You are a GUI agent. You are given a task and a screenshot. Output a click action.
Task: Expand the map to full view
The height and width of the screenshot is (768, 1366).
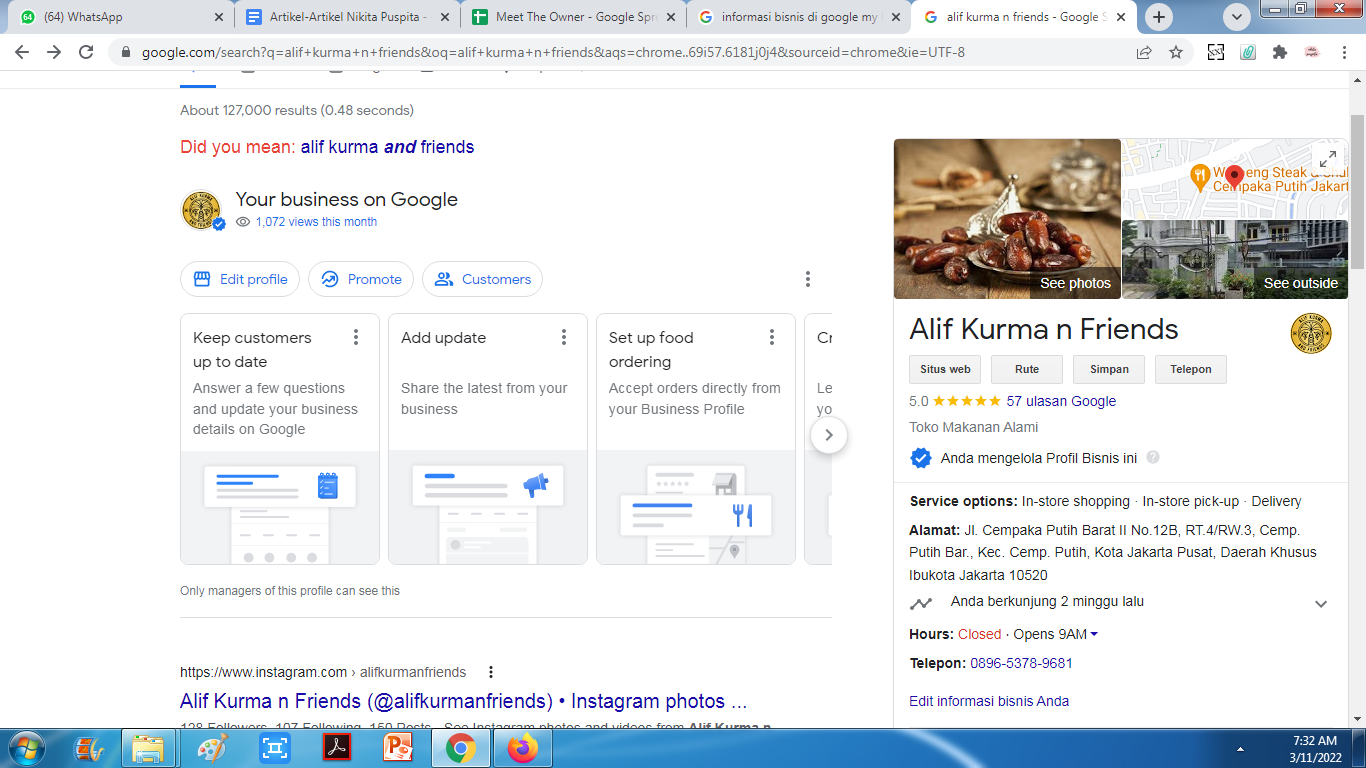click(1328, 159)
